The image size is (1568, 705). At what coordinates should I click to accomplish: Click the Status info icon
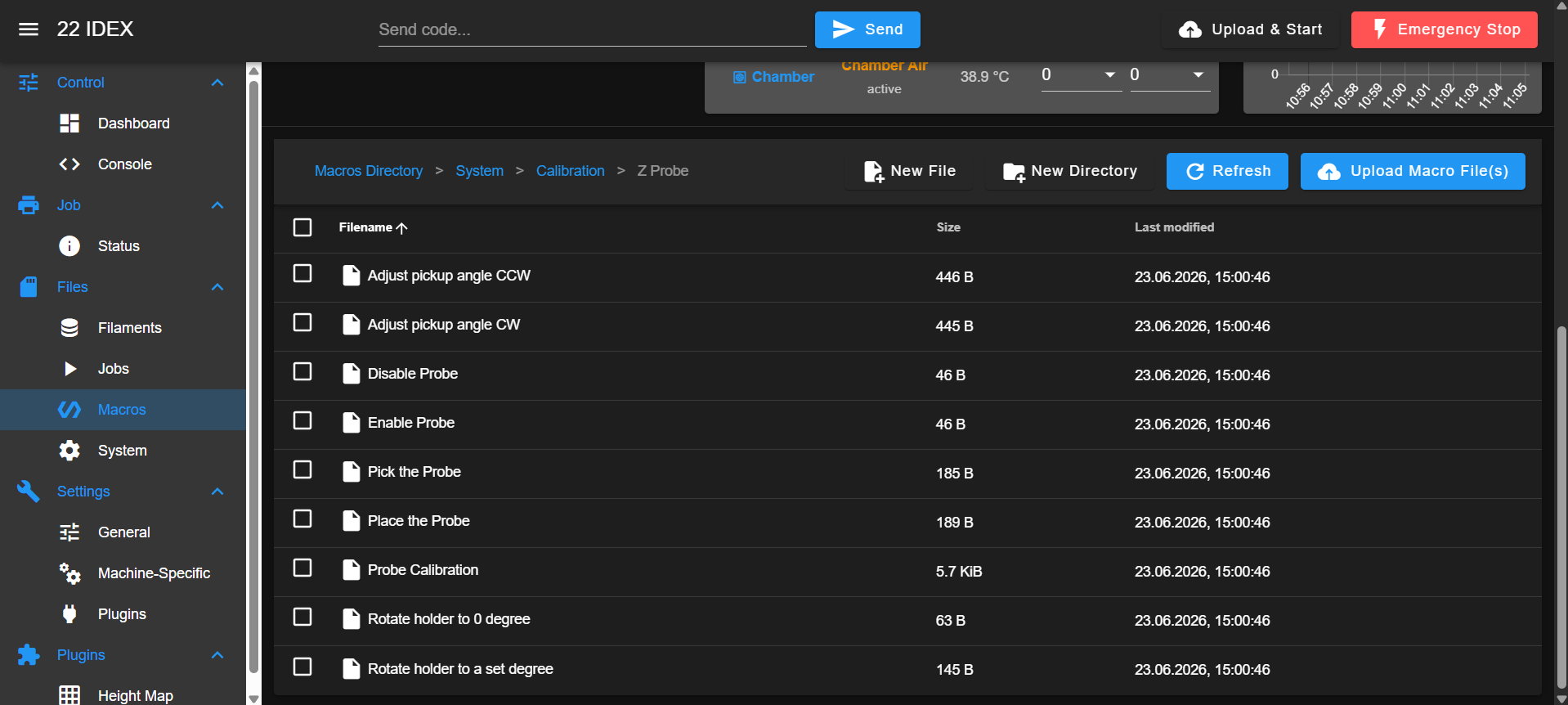click(x=69, y=246)
